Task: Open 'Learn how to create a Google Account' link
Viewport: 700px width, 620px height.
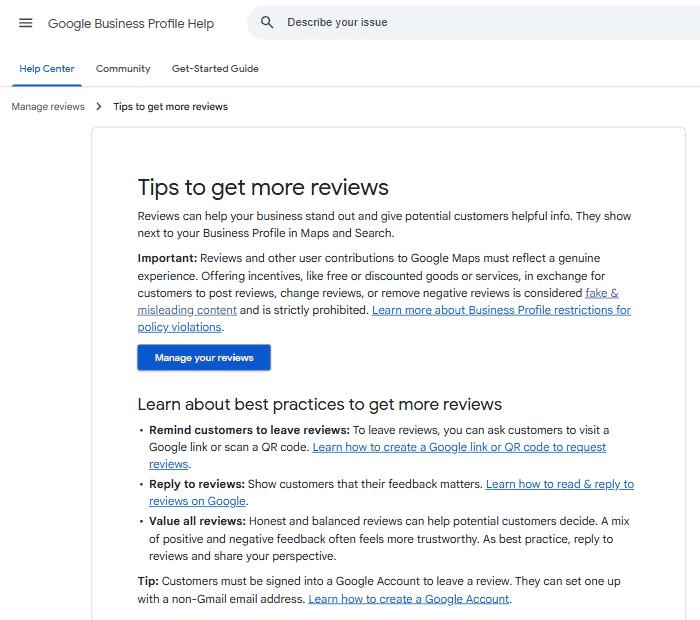Action: click(x=408, y=599)
